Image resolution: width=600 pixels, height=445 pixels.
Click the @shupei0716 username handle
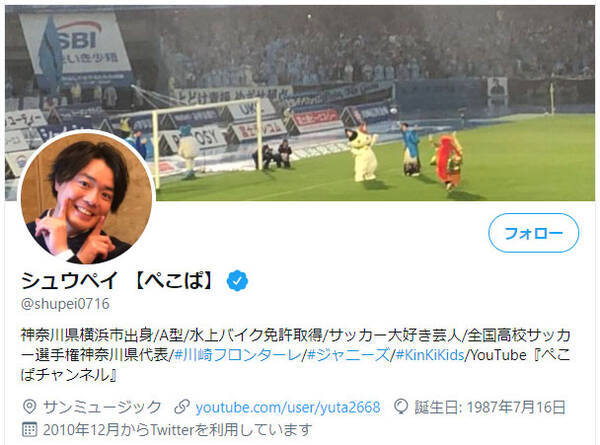pos(65,304)
